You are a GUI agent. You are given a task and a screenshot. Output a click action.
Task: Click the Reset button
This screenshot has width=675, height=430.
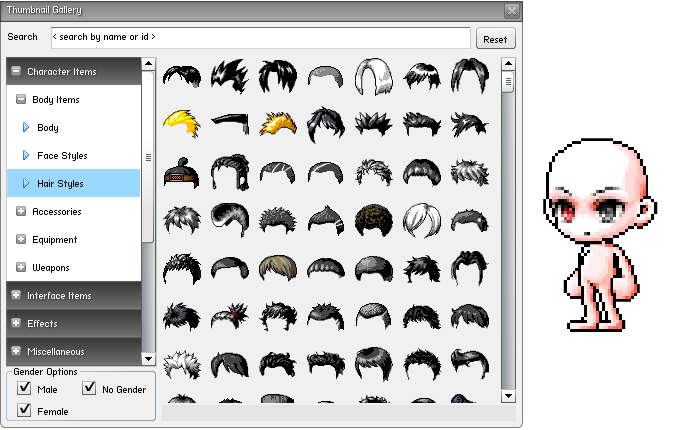tap(495, 39)
